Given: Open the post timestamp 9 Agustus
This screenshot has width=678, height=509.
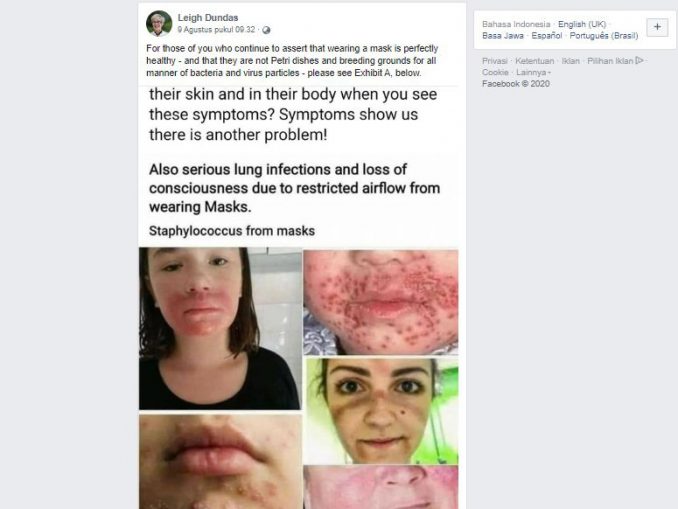Looking at the screenshot, I should (x=216, y=29).
